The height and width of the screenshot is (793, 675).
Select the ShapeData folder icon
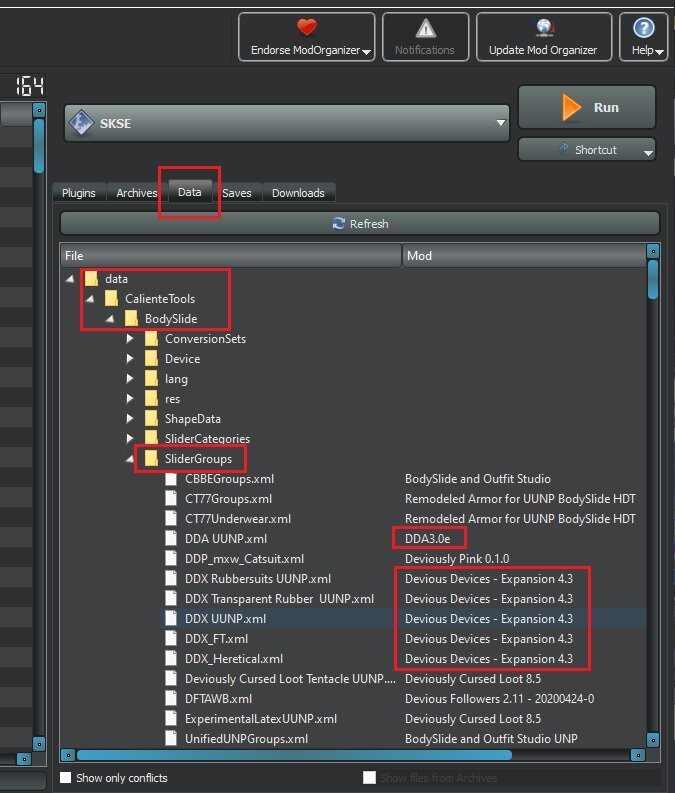click(151, 419)
